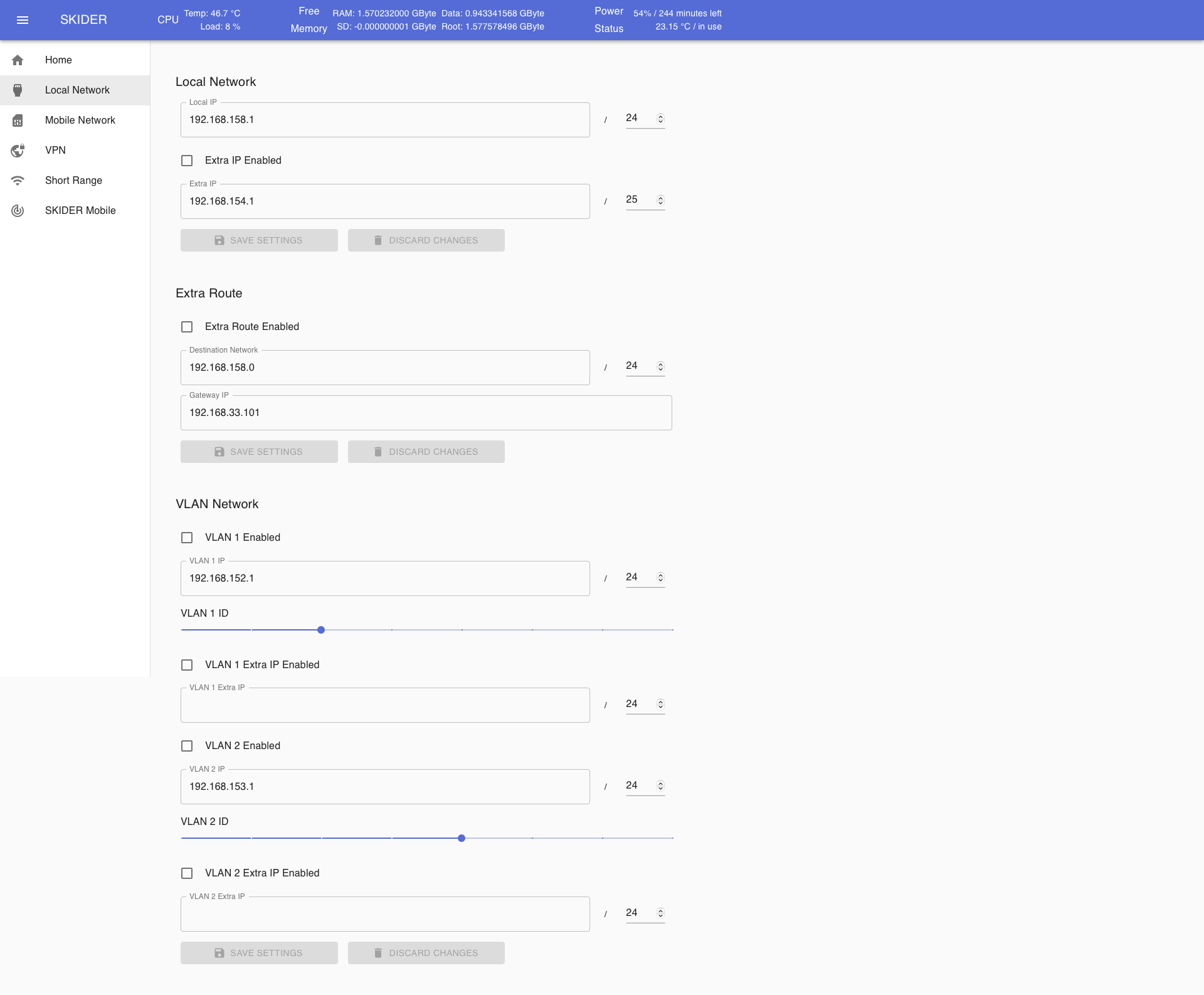Check the VLAN 2 Enabled box
1204x995 pixels.
[x=187, y=746]
